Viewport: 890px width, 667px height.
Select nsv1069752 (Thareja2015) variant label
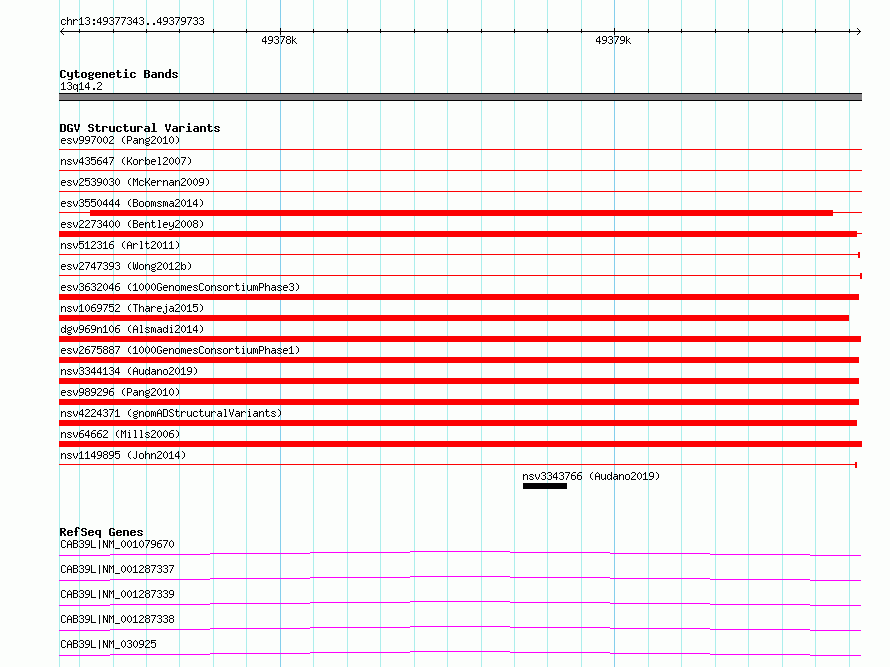point(132,308)
